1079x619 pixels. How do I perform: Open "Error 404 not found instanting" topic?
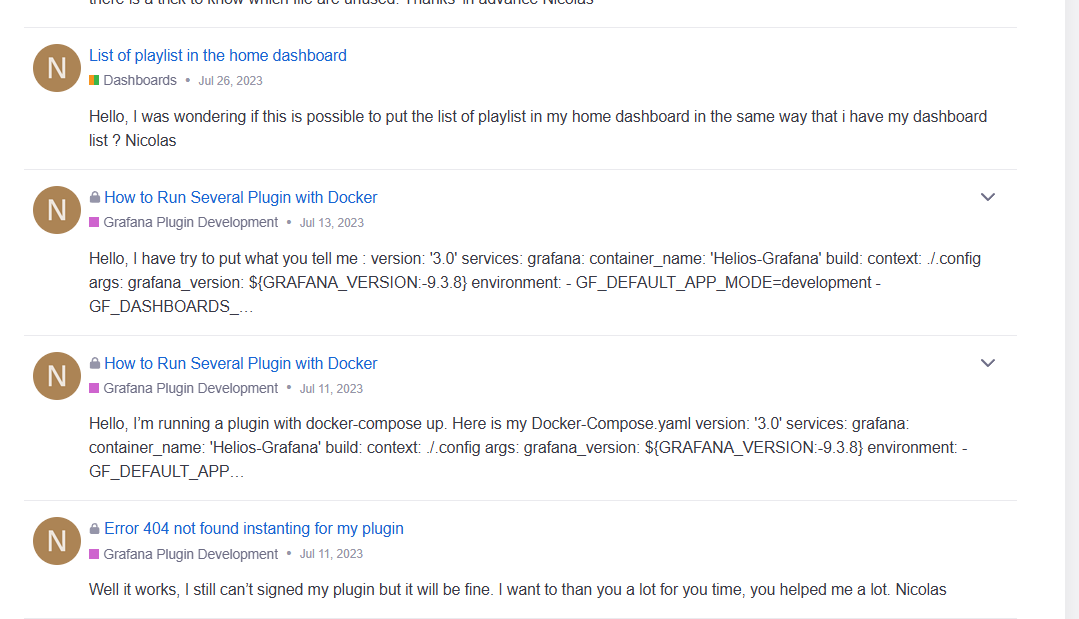253,529
